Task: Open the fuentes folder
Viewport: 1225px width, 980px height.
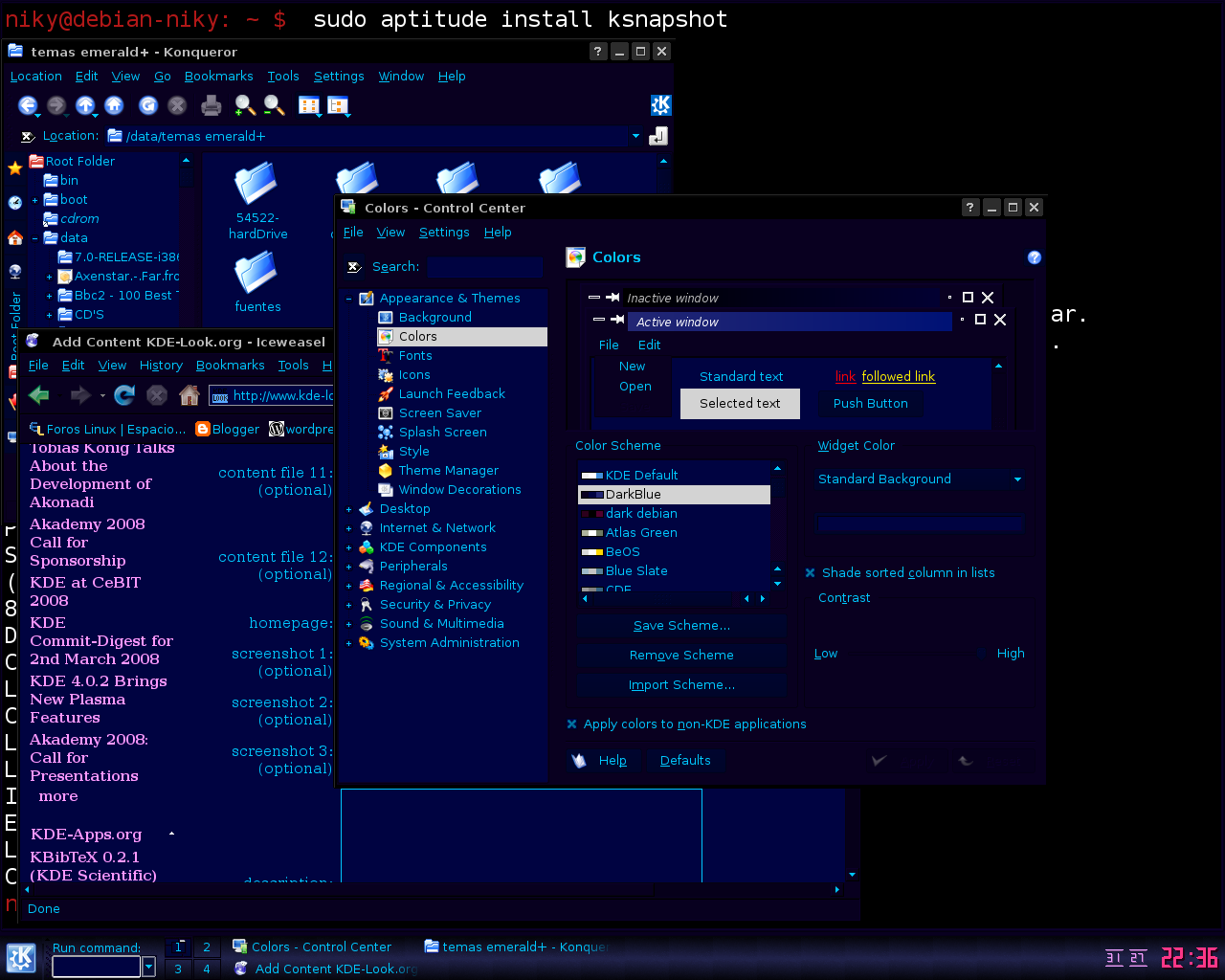Action: pyautogui.click(x=256, y=282)
